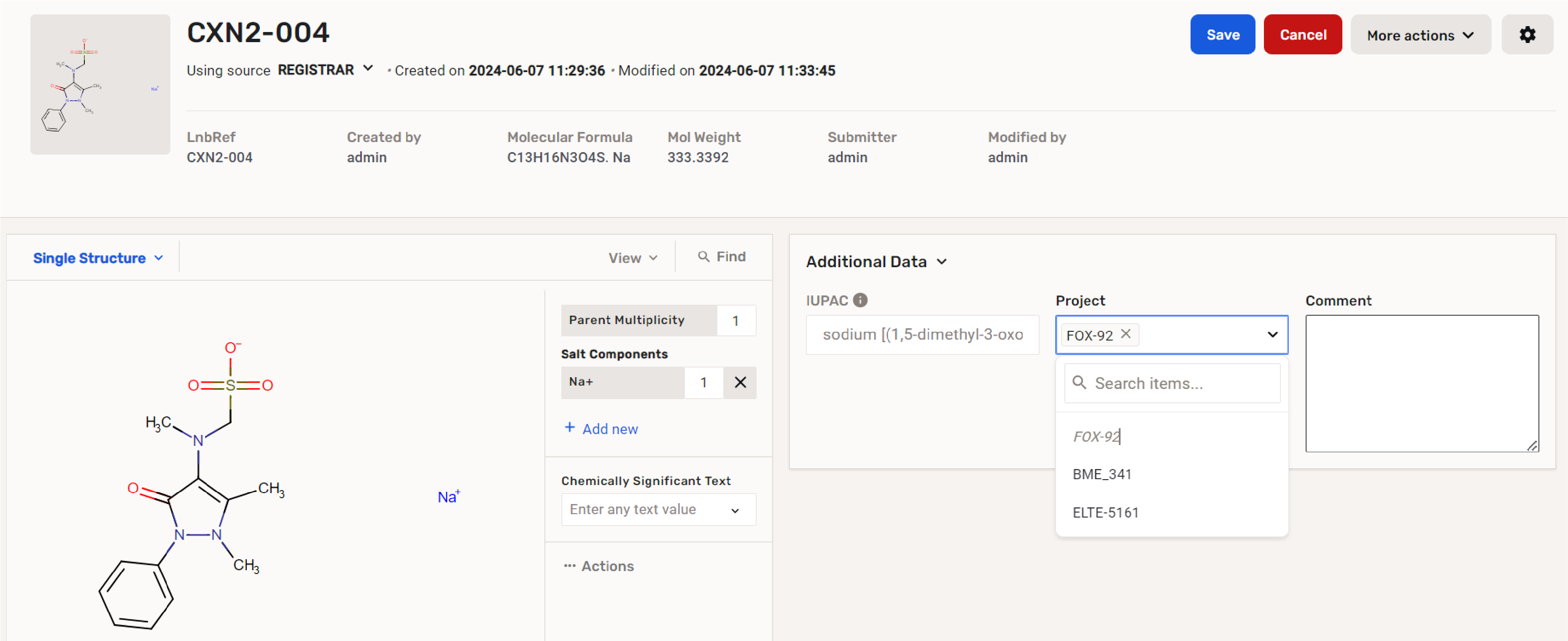Expand the REGISTRAR source dropdown
1568x641 pixels.
[368, 69]
